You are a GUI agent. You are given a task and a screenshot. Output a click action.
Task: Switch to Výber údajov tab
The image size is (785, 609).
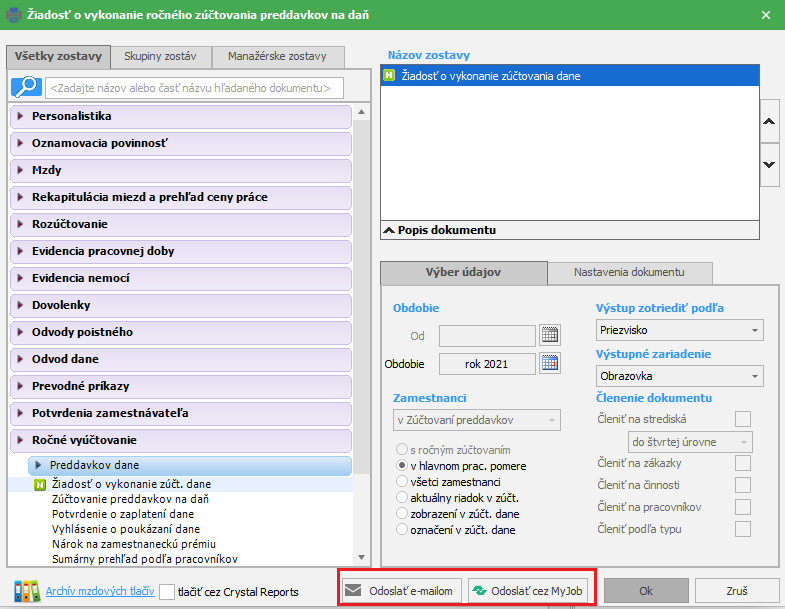(464, 273)
